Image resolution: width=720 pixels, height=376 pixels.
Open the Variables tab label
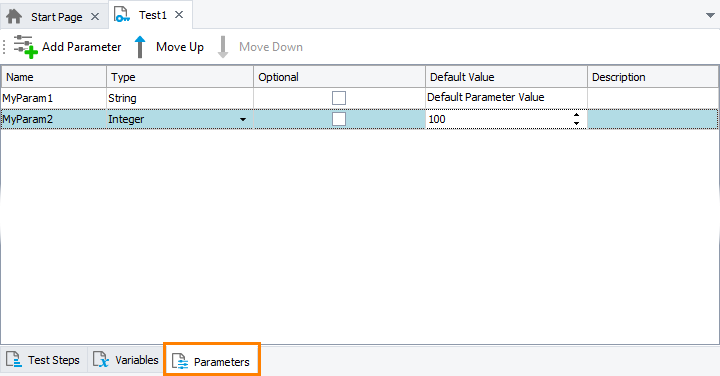pos(137,360)
